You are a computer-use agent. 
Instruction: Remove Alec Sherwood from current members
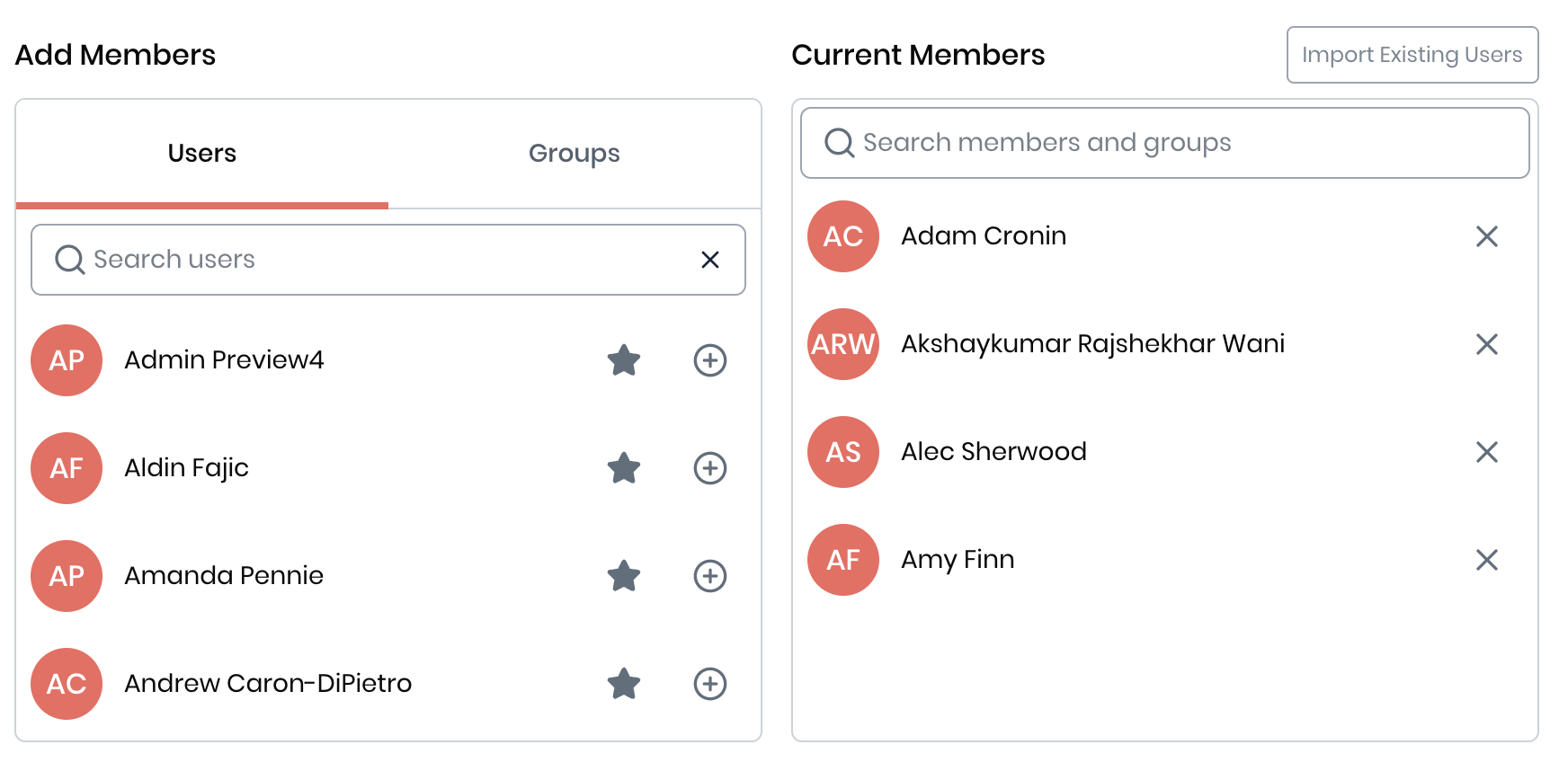coord(1486,452)
